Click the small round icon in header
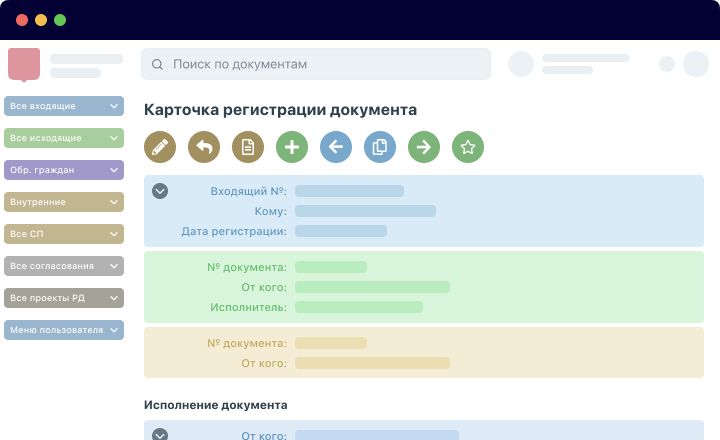720x440 pixels. 667,64
